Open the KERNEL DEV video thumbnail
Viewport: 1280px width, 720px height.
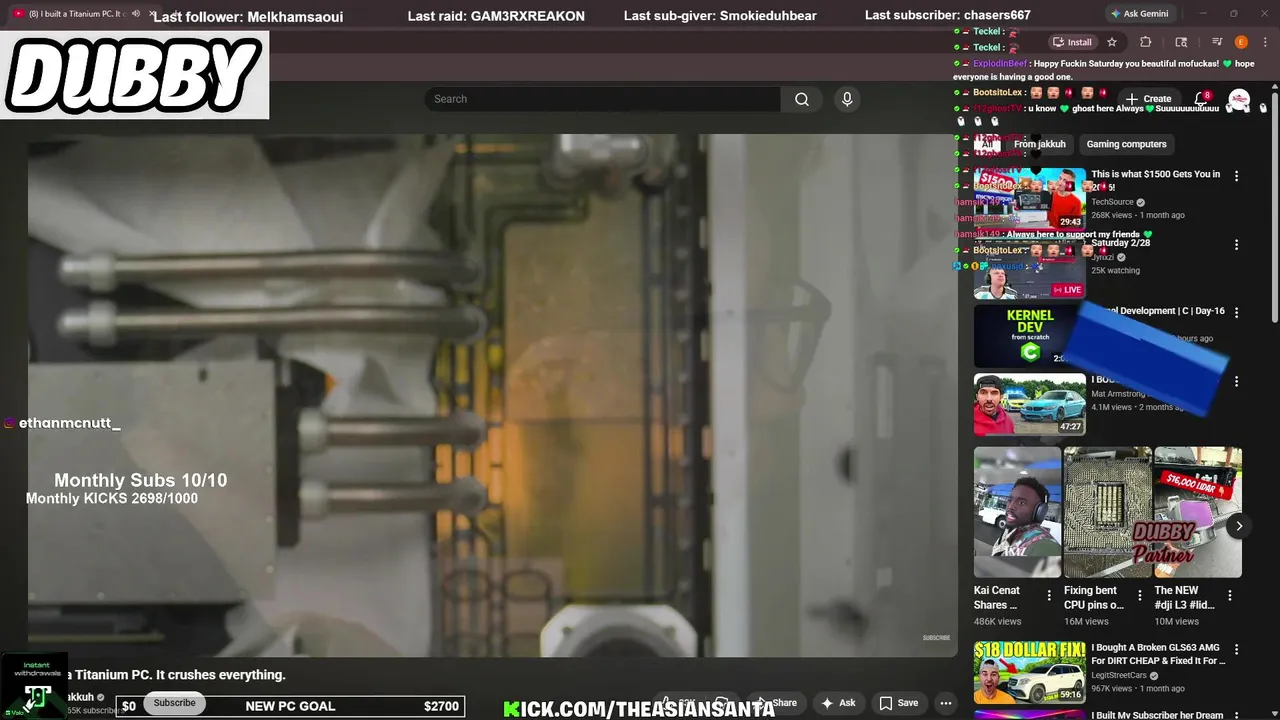coord(1030,335)
